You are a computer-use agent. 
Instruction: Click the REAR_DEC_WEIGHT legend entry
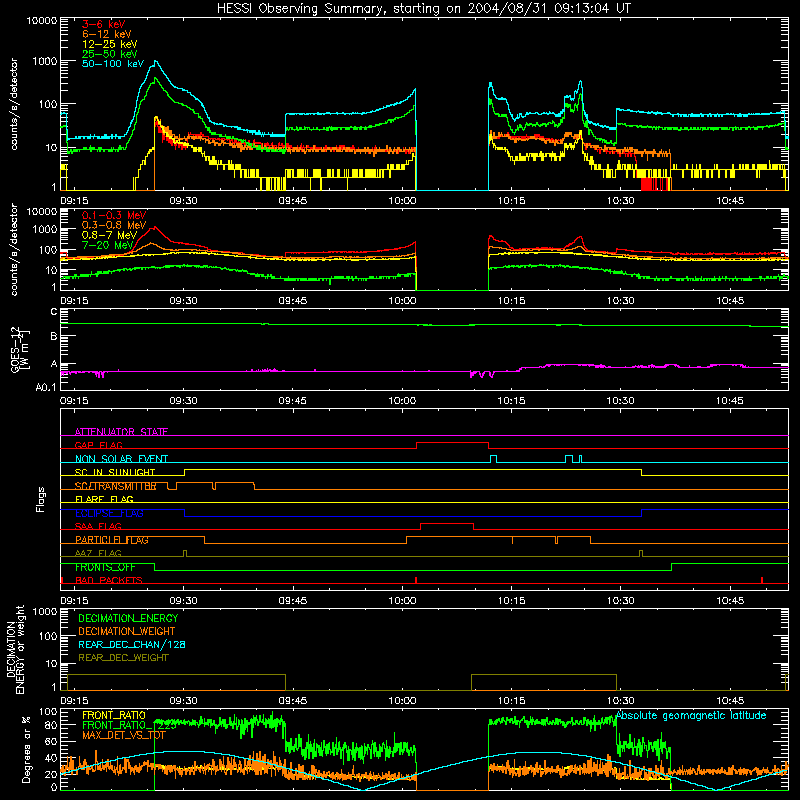point(123,658)
